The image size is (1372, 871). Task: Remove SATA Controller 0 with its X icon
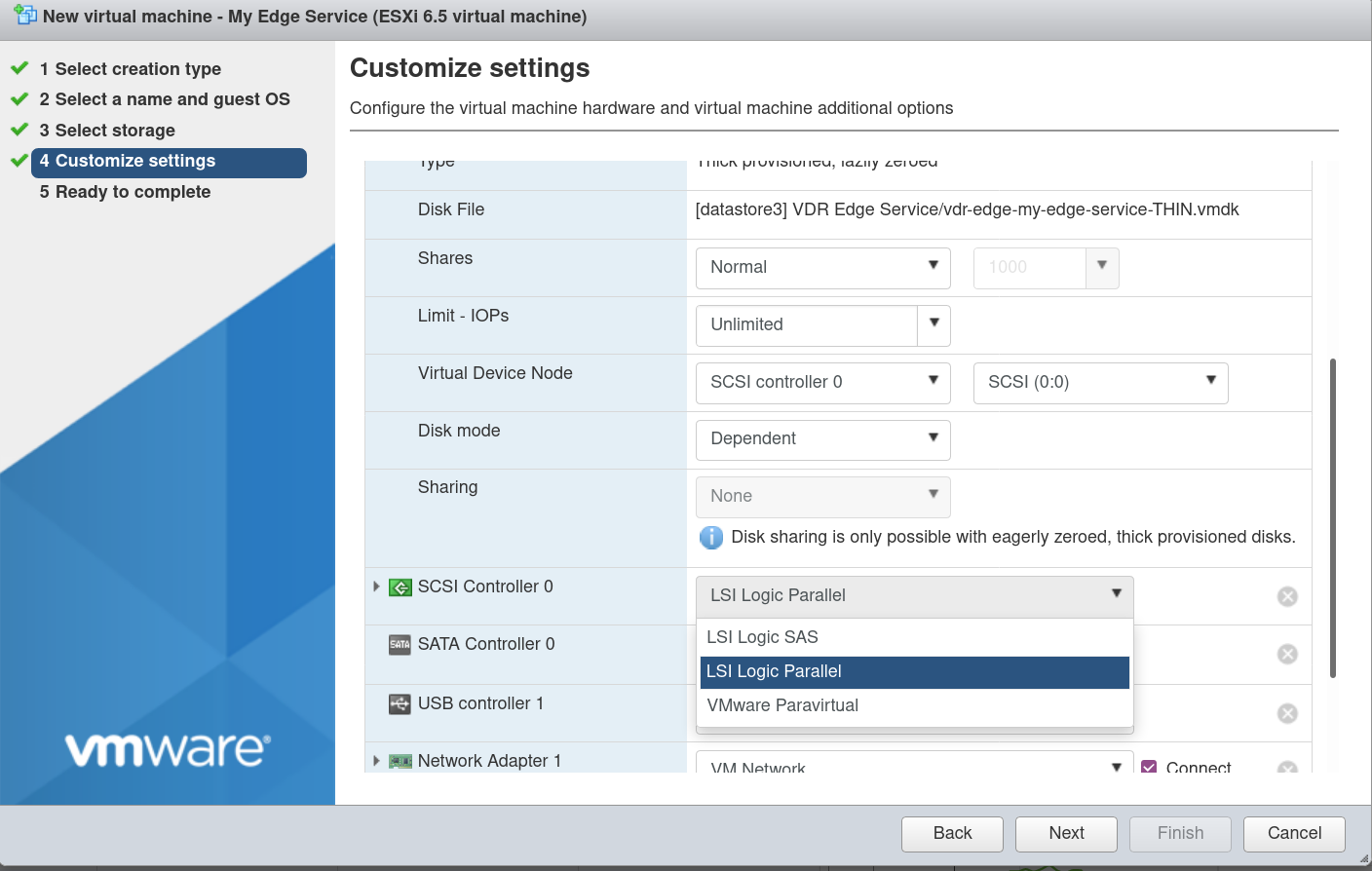point(1287,654)
